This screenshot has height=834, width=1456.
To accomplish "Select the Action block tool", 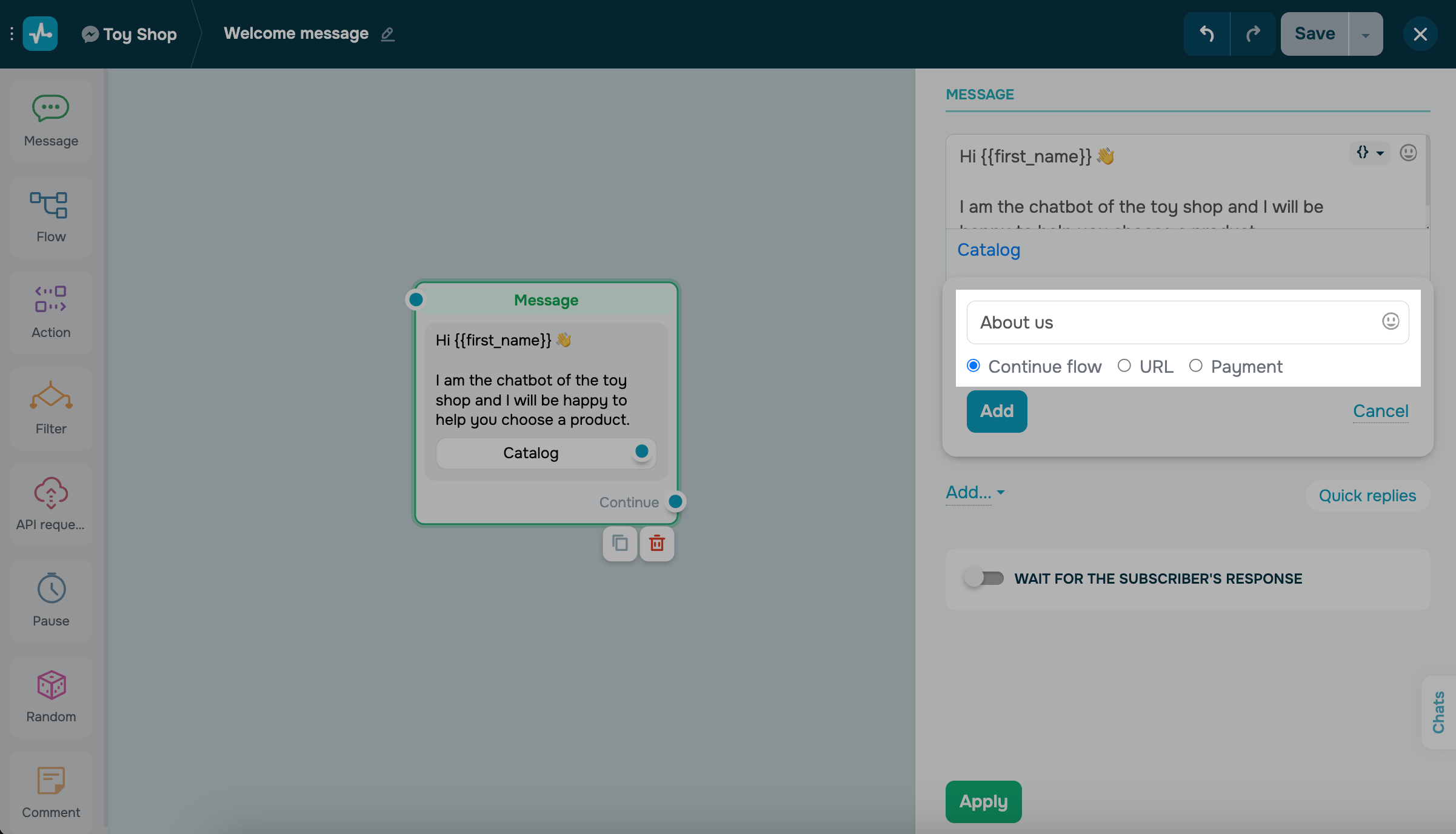I will click(51, 312).
